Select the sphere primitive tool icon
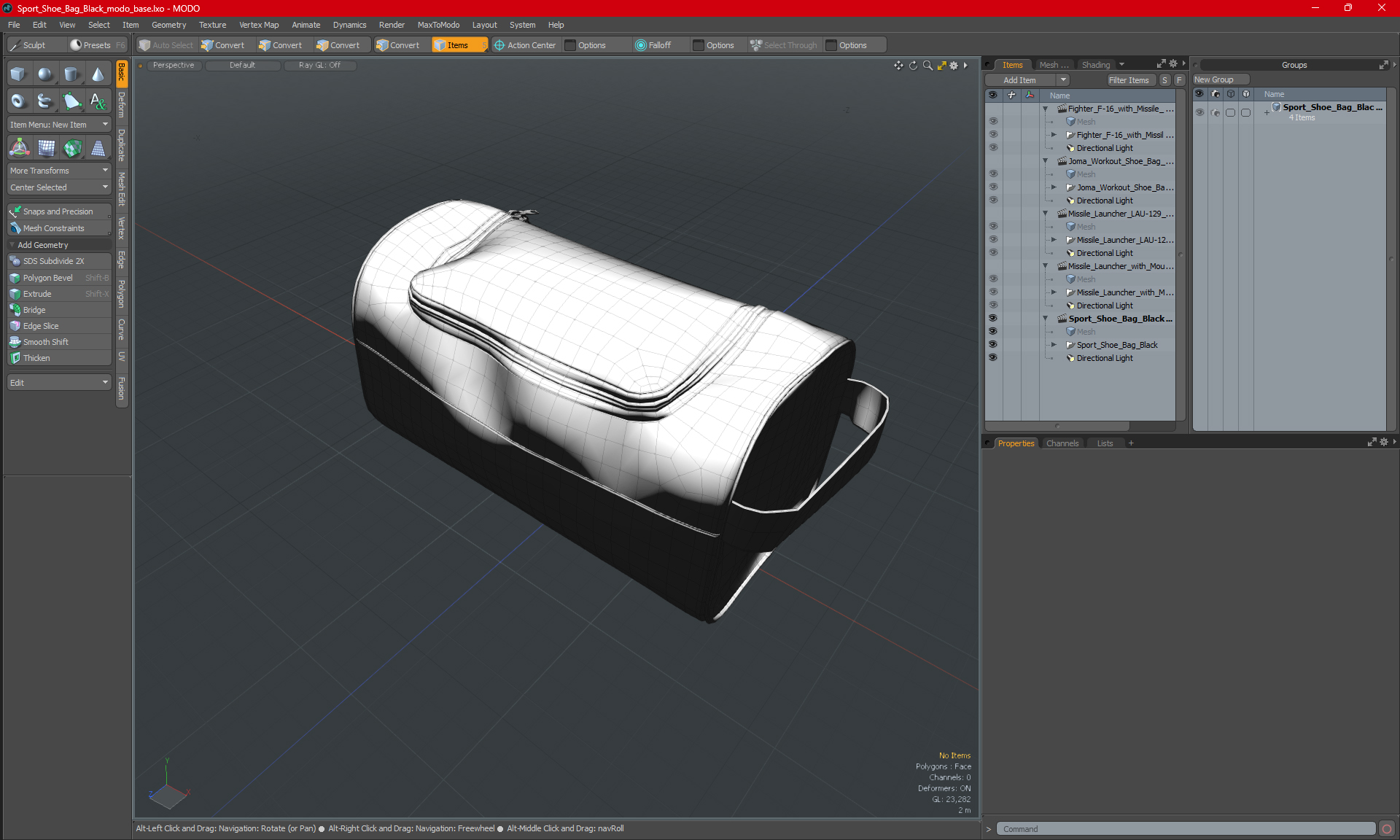 coord(45,74)
